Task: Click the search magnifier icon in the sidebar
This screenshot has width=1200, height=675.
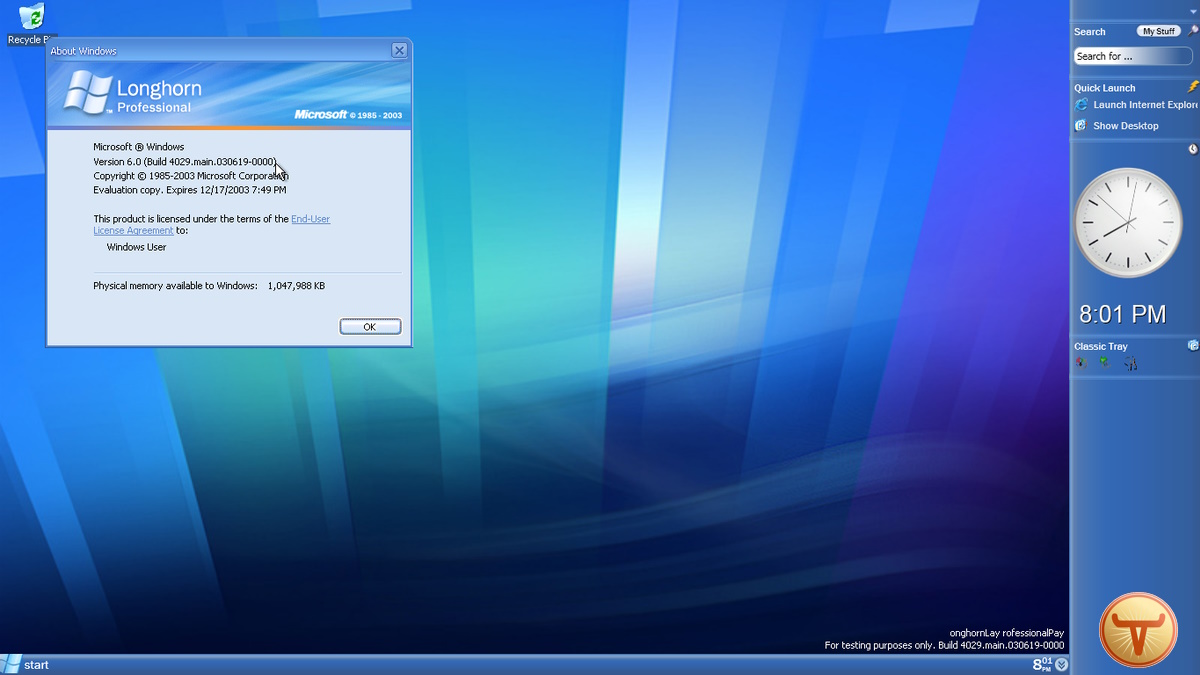Action: click(x=1194, y=31)
